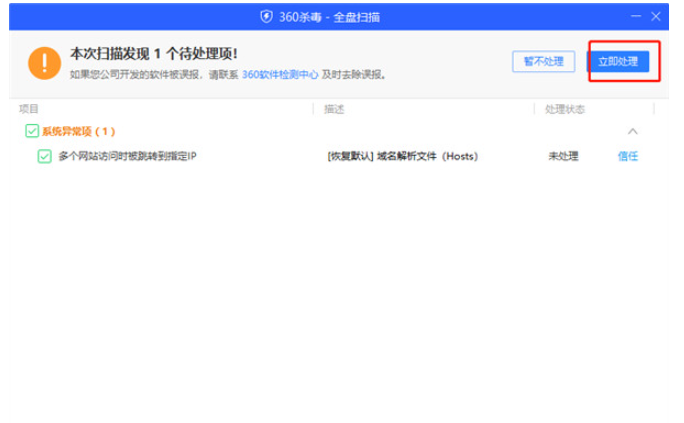Click the 360 shield logo in title bar
684x423 pixels.
(x=266, y=16)
